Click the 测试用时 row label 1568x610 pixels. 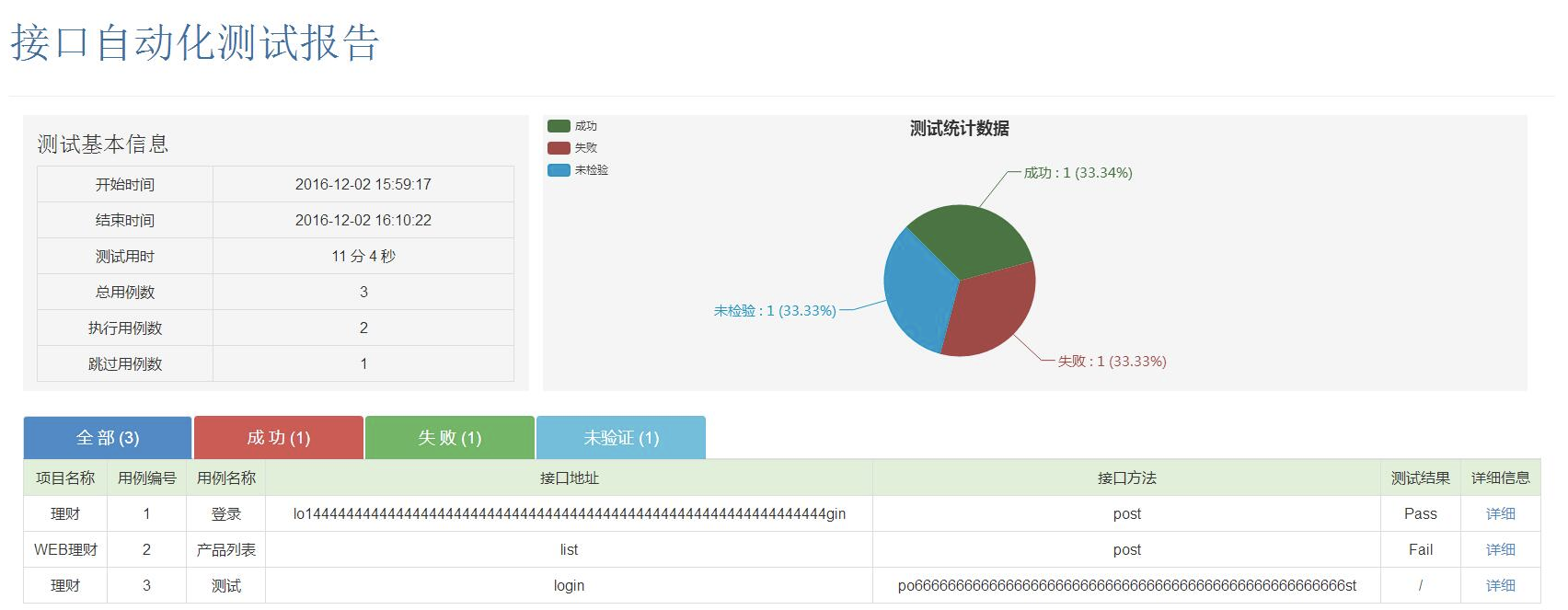click(x=125, y=257)
